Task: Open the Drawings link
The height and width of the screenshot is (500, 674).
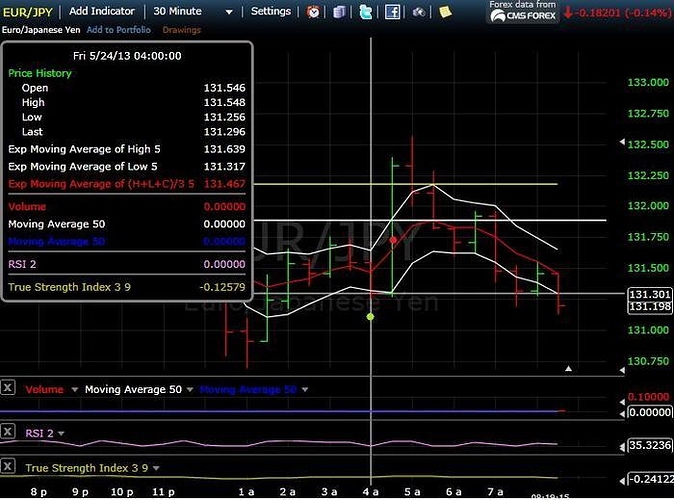Action: (x=182, y=30)
